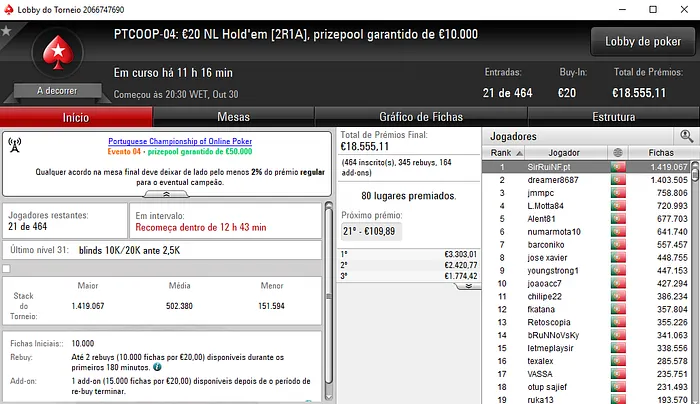Click the smallest stack value 151.594
This screenshot has width=700, height=404.
[x=271, y=306]
